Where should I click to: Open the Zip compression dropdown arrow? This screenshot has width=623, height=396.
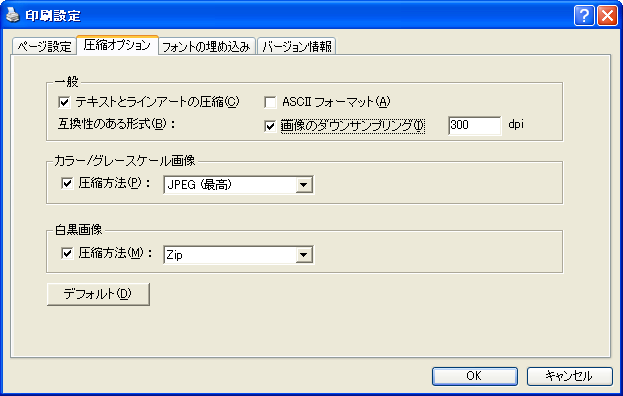[x=304, y=255]
